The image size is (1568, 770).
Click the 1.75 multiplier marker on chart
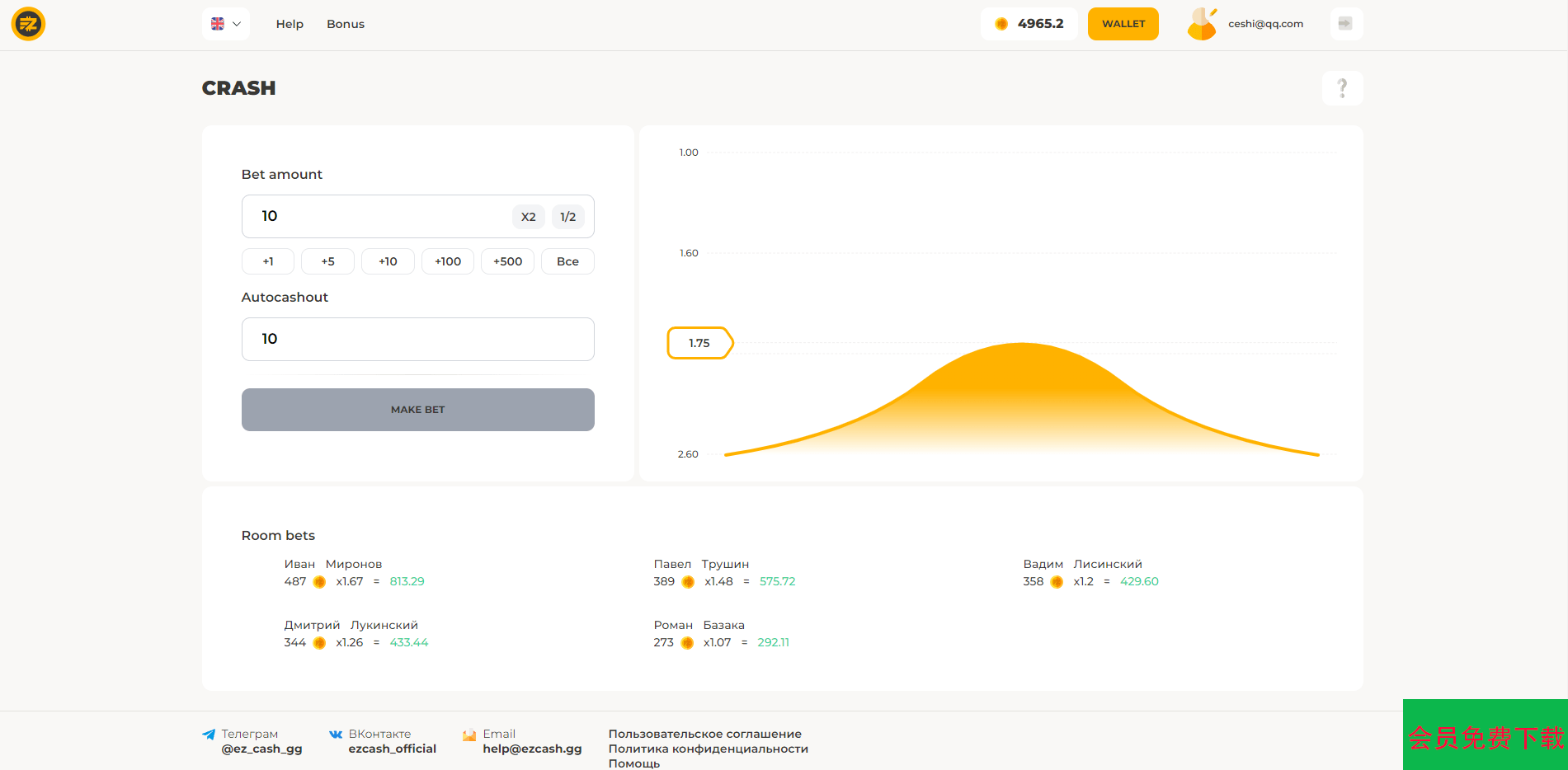pos(699,343)
